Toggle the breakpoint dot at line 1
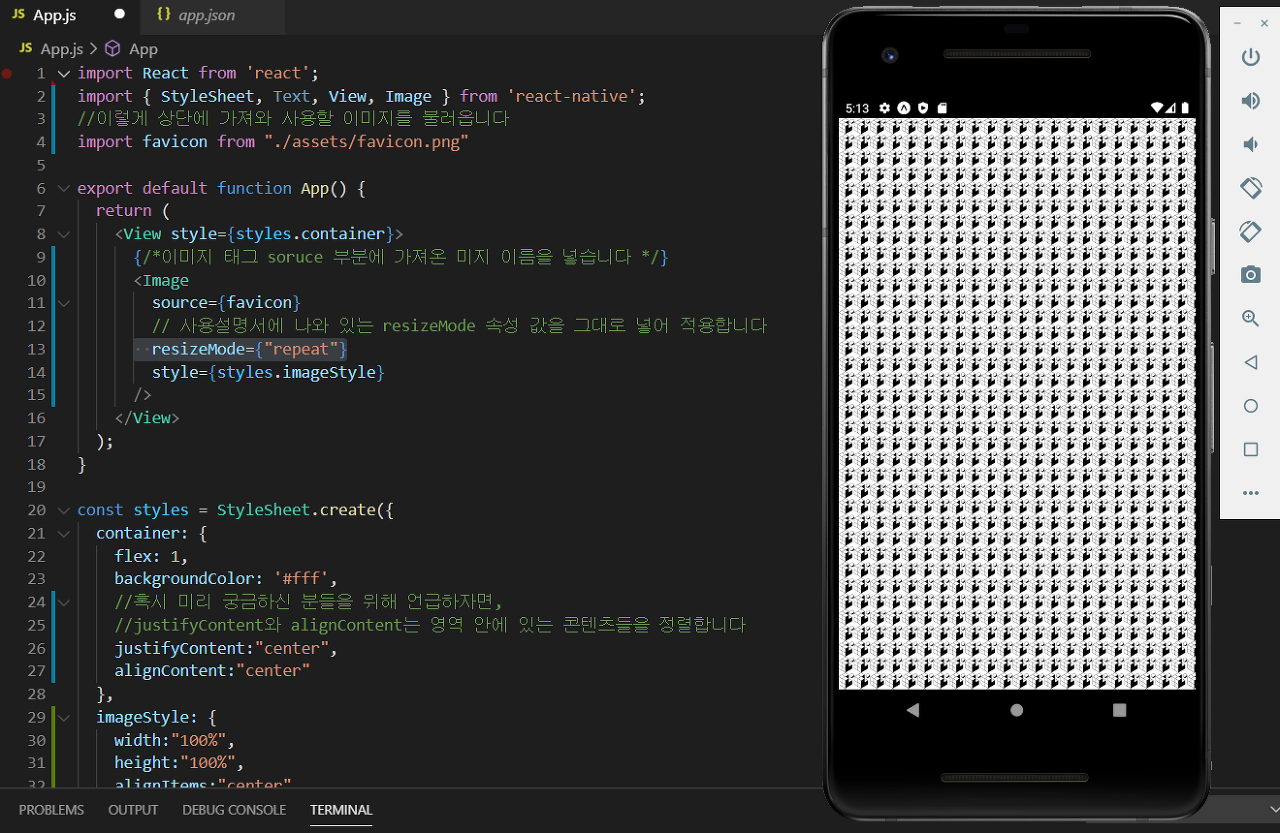The image size is (1280, 833). 8,73
